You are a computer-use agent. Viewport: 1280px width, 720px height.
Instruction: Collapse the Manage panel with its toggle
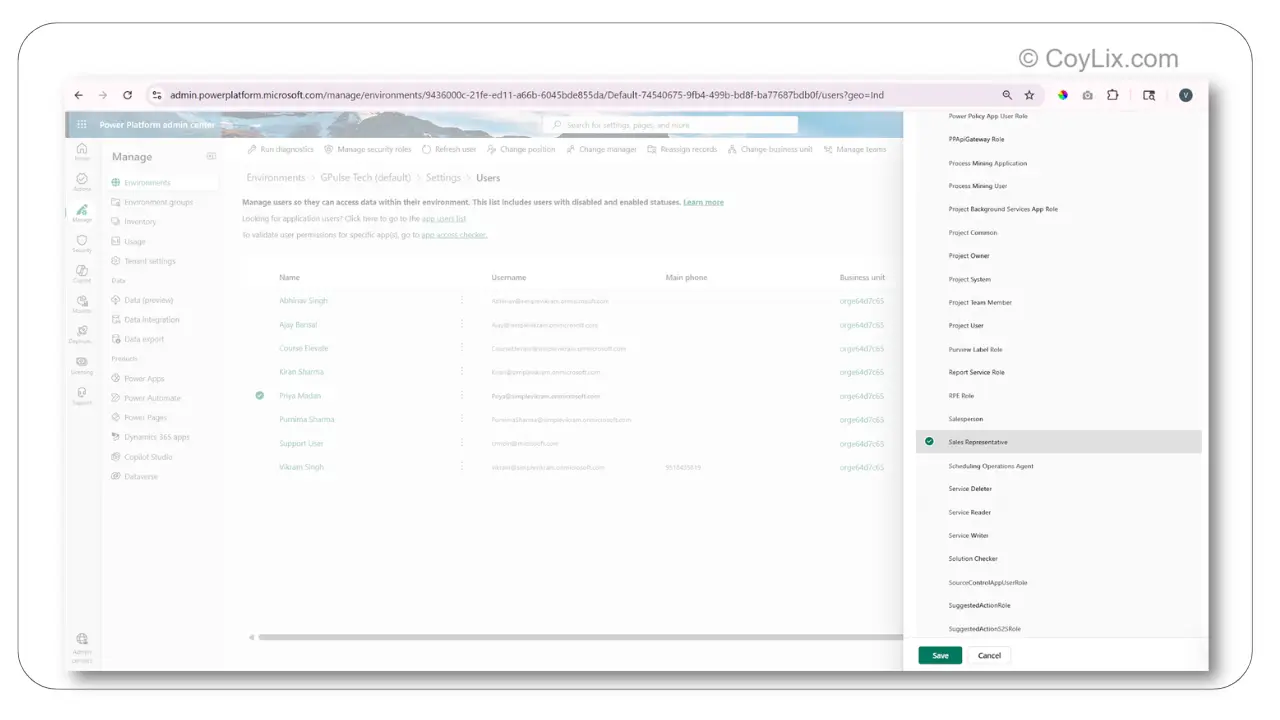point(211,157)
